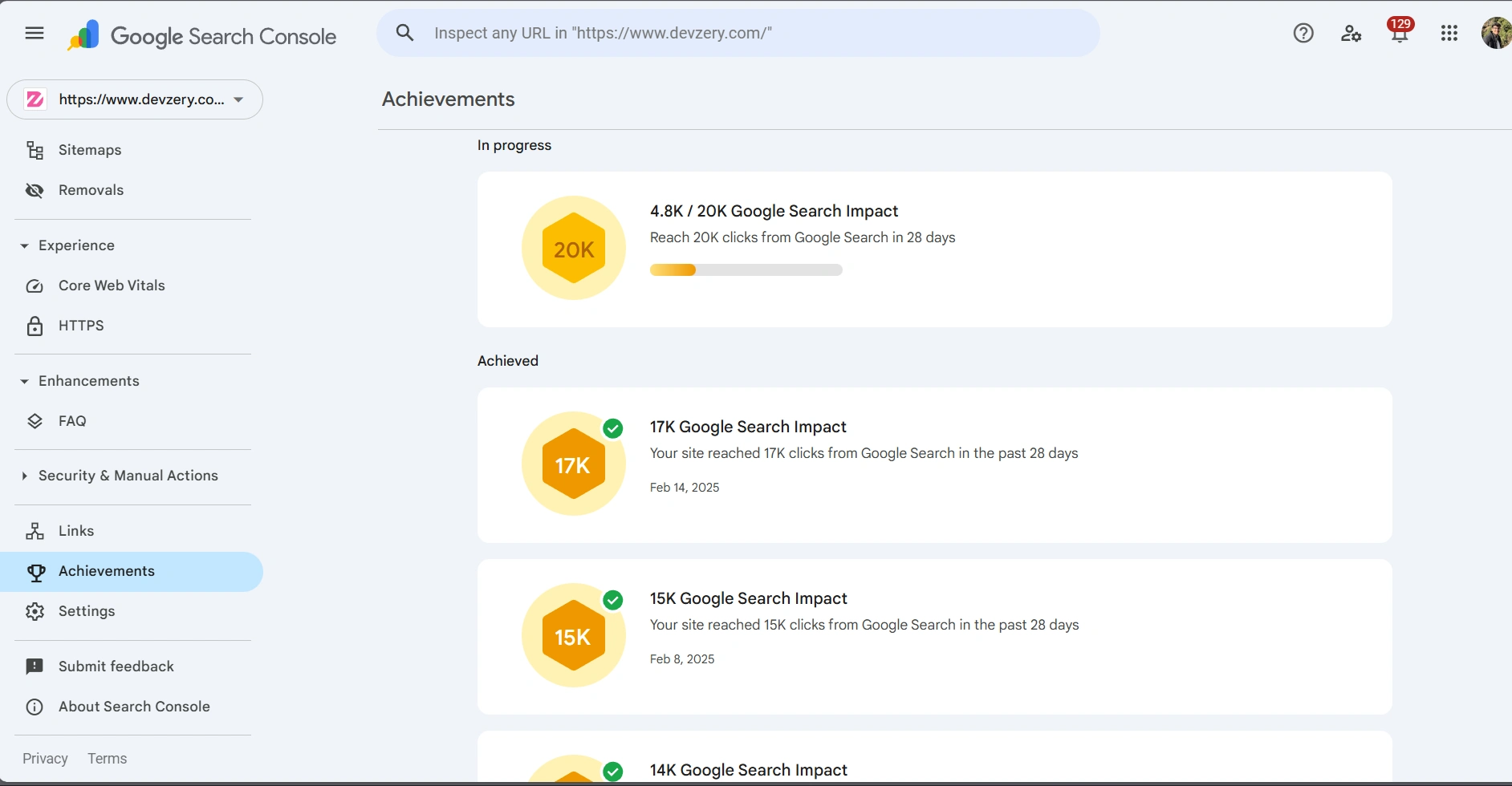This screenshot has height=786, width=1512.
Task: Click the Help question mark icon
Action: coord(1303,33)
